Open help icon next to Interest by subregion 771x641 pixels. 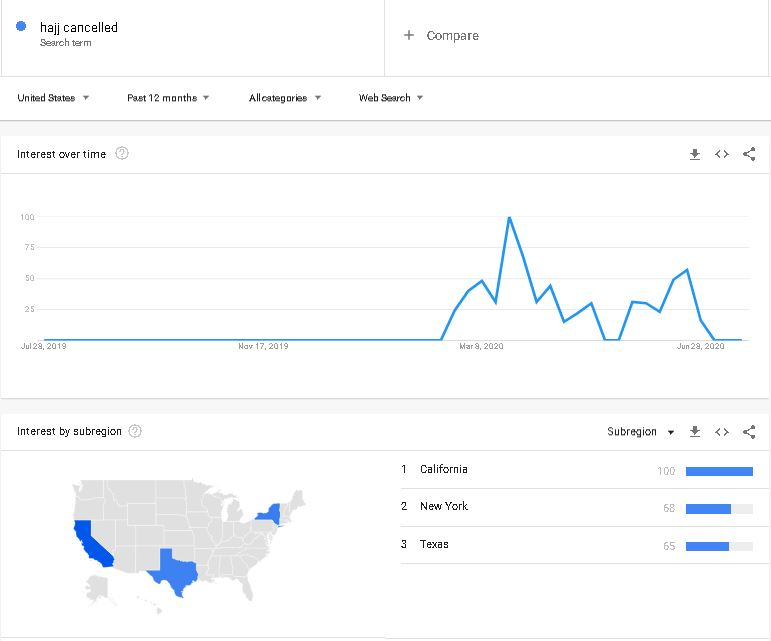point(135,431)
